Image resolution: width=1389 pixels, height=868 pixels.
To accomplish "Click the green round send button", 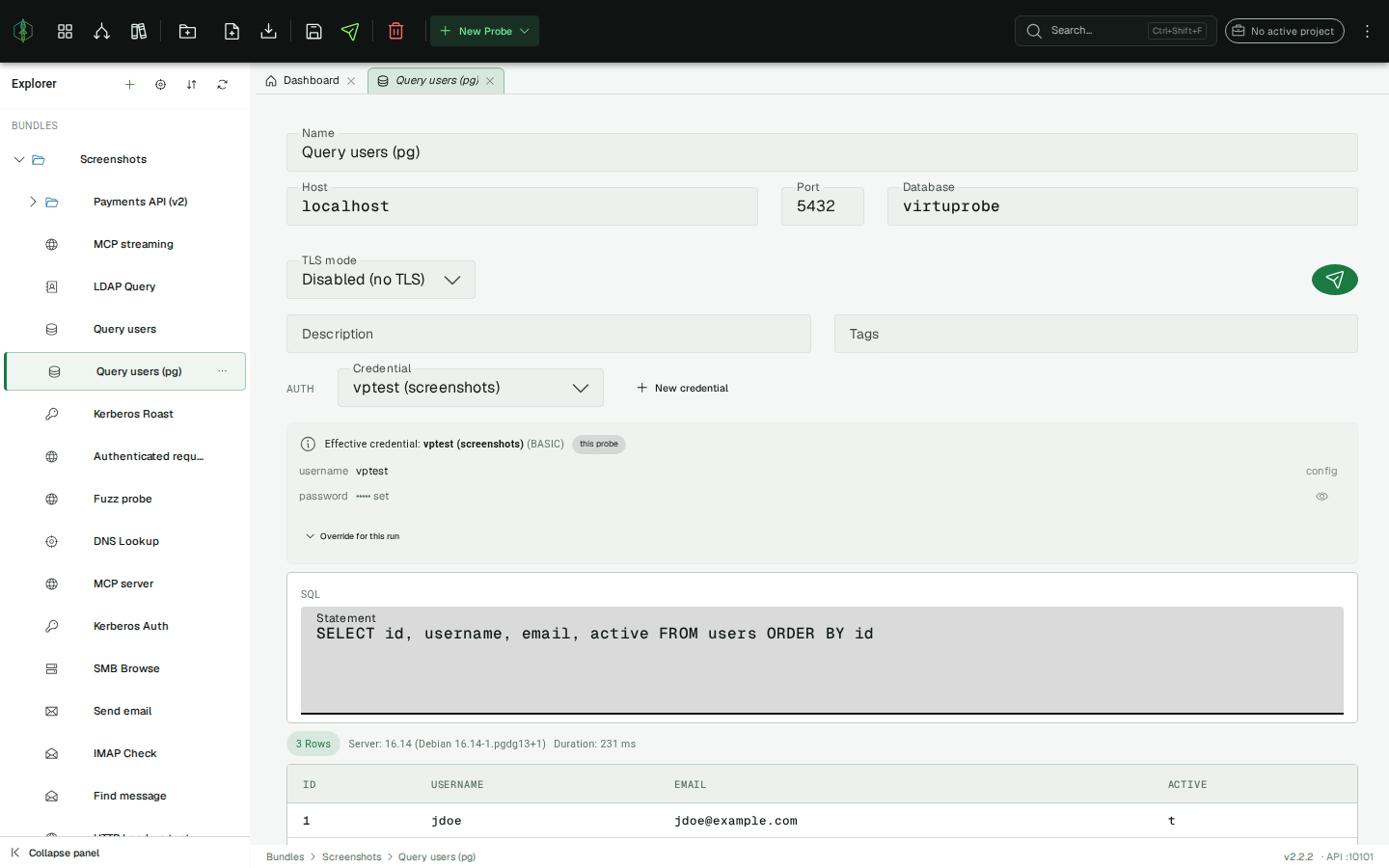I will click(1335, 280).
